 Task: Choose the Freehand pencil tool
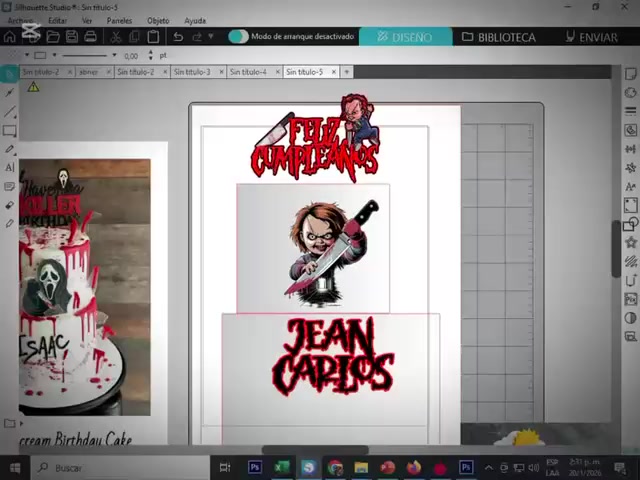click(x=9, y=149)
